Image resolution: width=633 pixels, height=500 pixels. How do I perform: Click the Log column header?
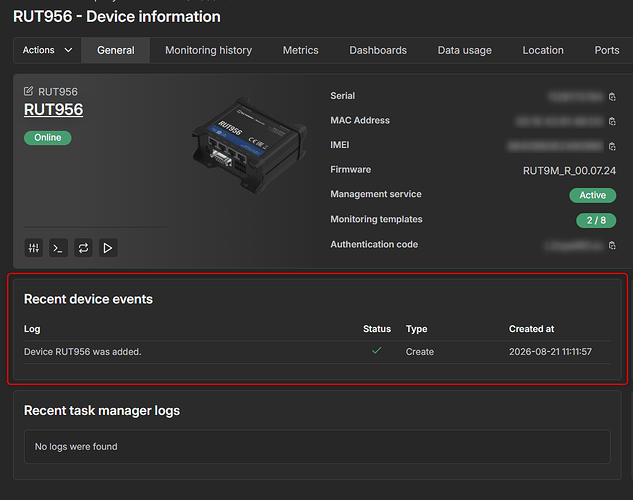pos(32,329)
